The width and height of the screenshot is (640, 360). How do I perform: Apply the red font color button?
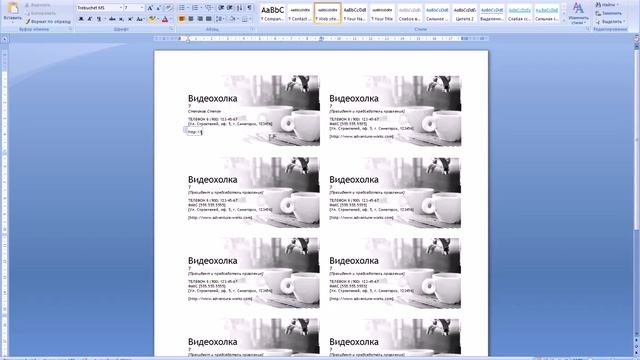point(164,19)
